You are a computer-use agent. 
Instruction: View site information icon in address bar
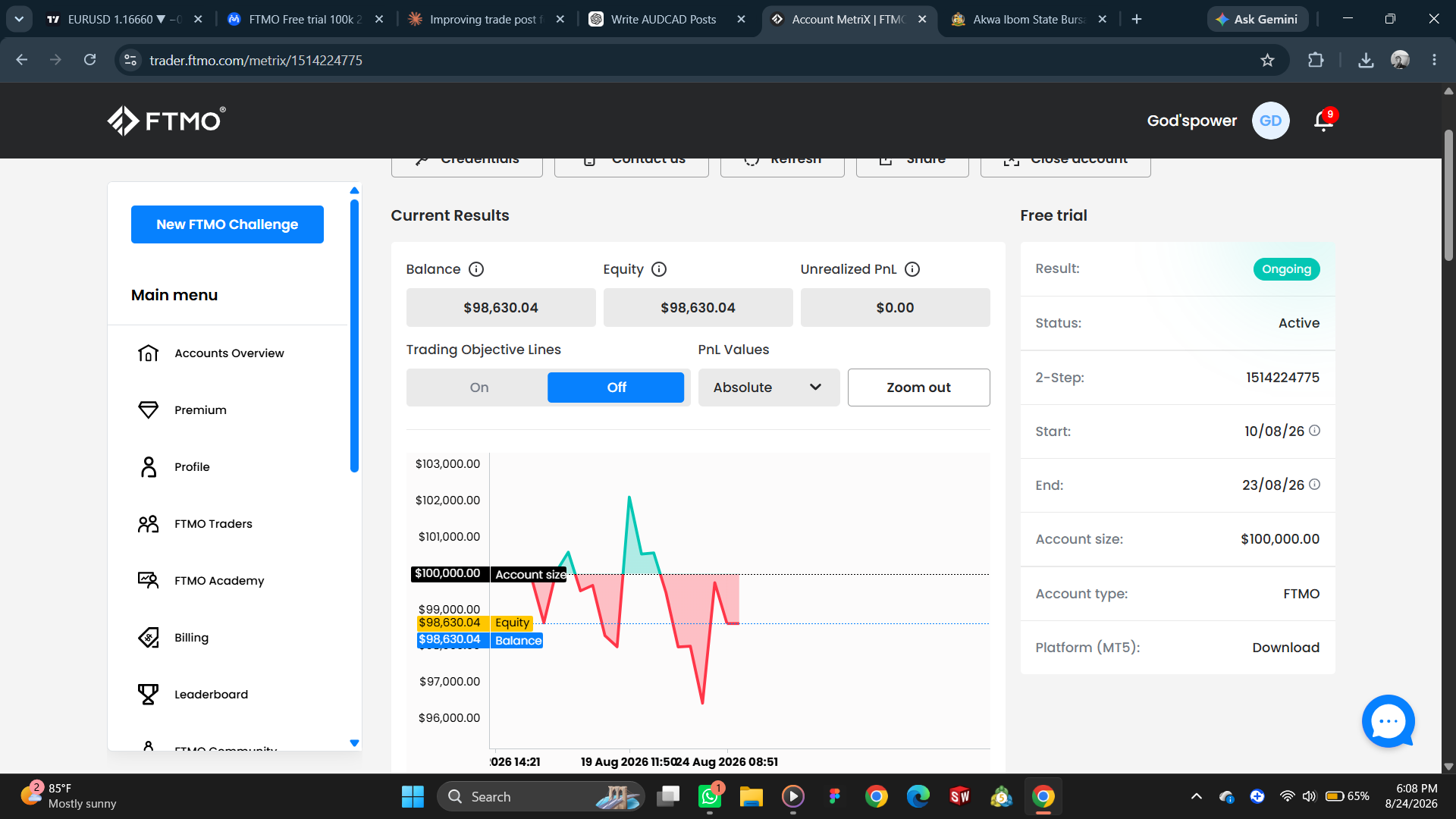click(x=130, y=60)
